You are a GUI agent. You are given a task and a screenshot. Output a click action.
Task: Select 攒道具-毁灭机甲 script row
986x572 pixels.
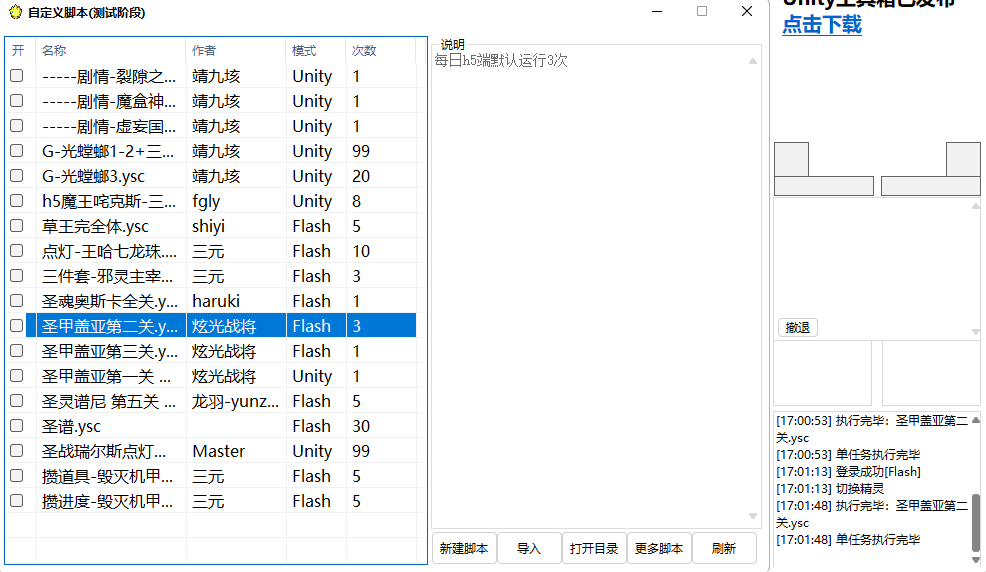coord(211,476)
